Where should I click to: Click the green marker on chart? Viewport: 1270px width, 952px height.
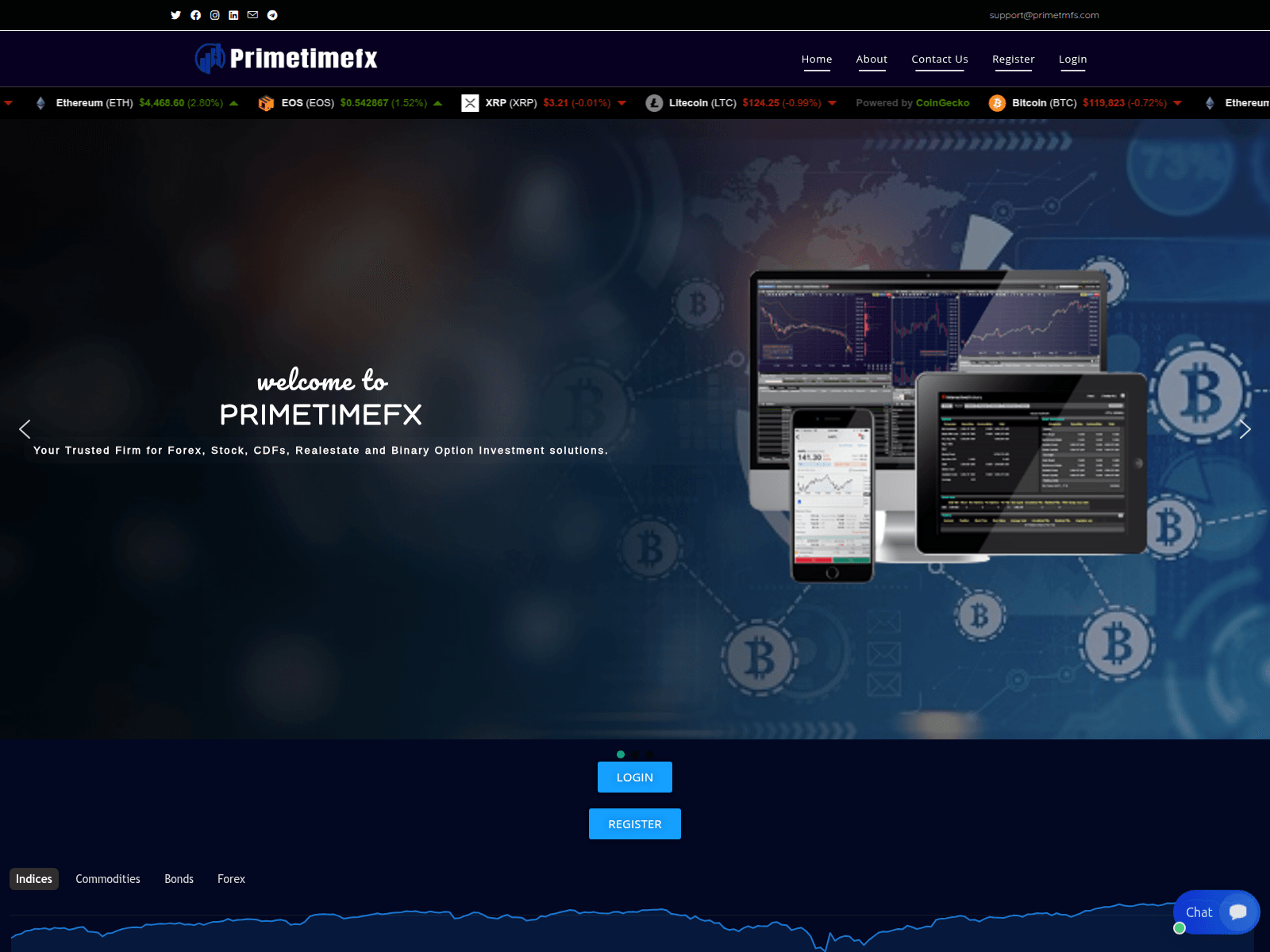(x=1180, y=928)
